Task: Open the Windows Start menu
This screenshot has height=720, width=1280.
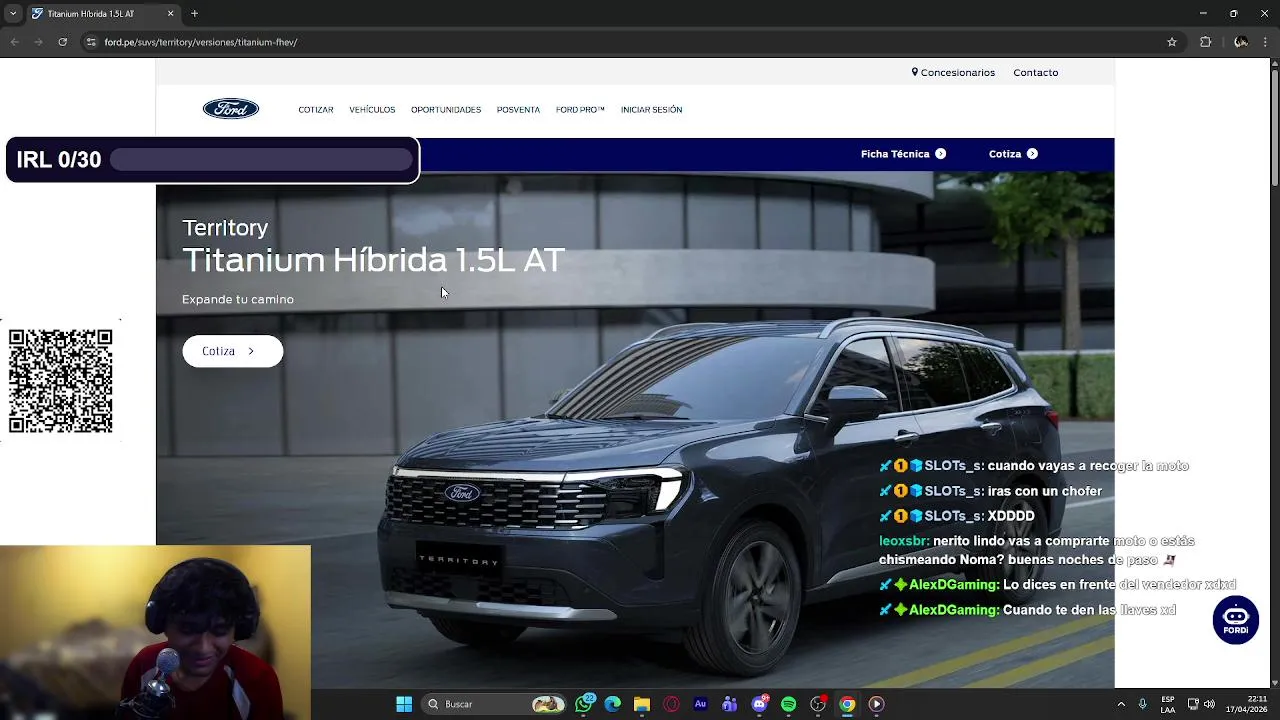Action: tap(404, 704)
